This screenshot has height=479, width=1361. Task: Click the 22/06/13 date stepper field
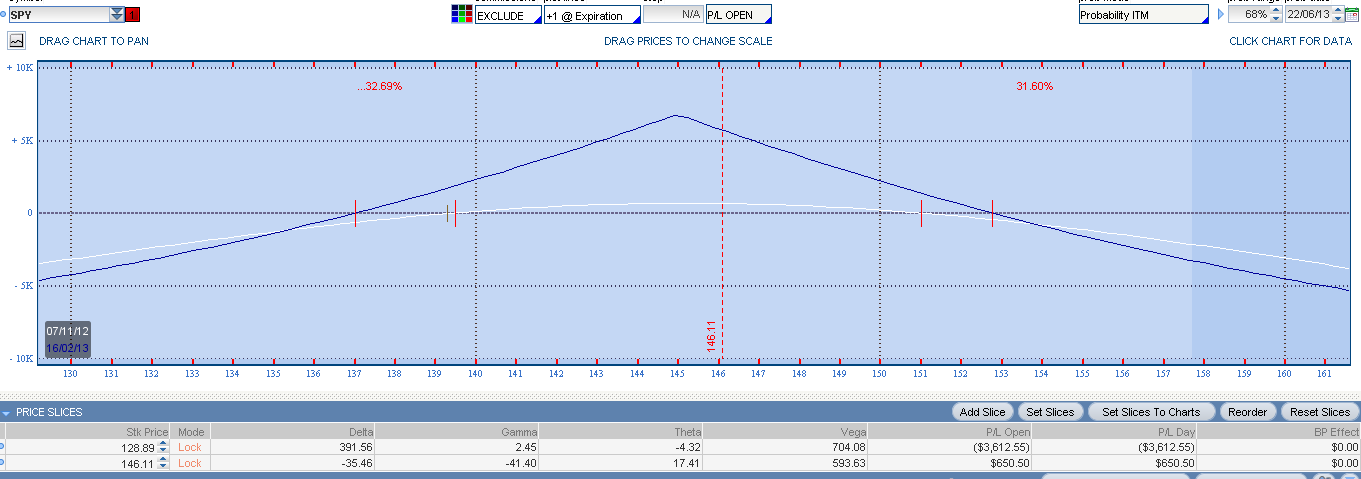(x=1314, y=15)
